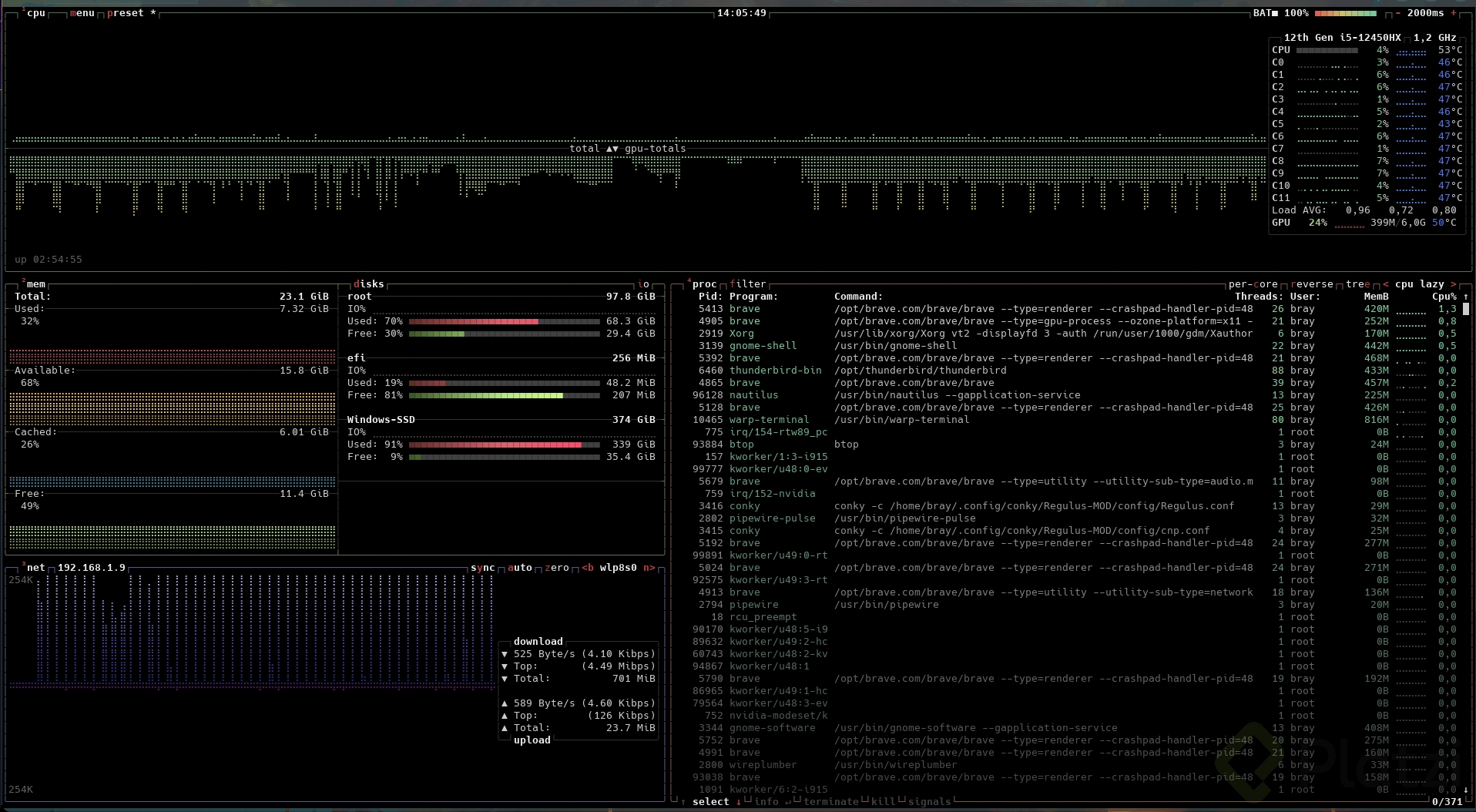This screenshot has height=812, width=1476.
Task: Toggle per-core process CPU usage
Action: 1253,284
